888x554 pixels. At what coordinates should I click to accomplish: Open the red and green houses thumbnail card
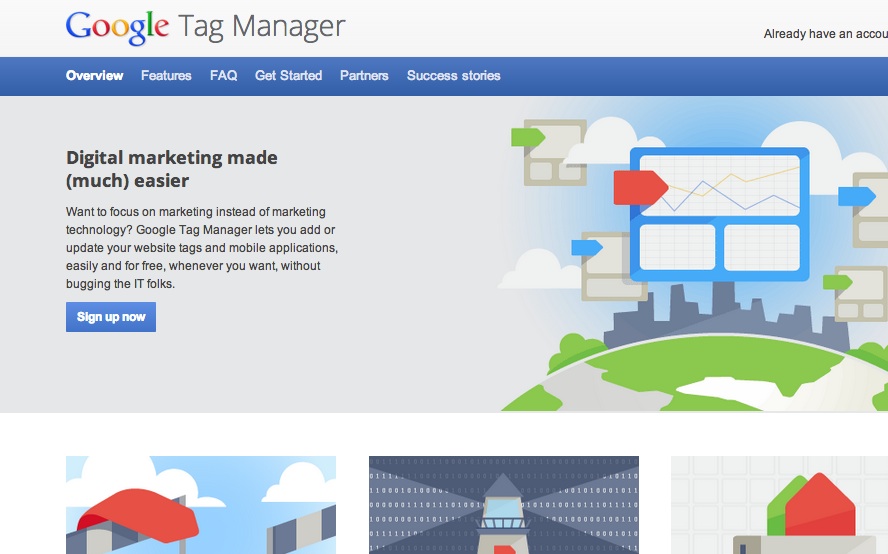(779, 505)
